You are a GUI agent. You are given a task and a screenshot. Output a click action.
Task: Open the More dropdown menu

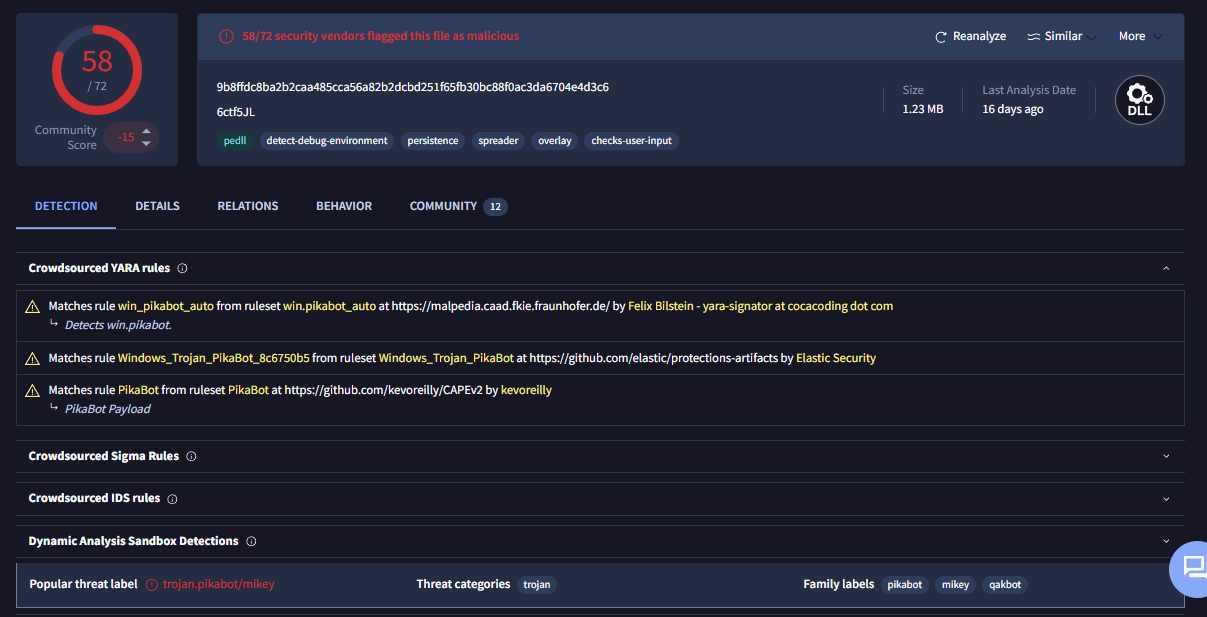[1140, 37]
